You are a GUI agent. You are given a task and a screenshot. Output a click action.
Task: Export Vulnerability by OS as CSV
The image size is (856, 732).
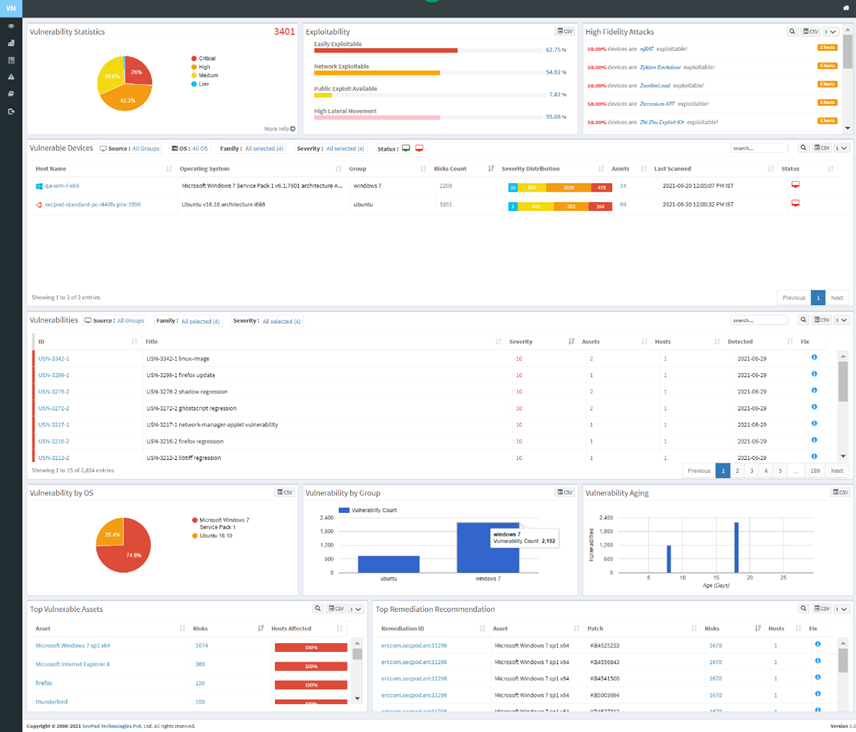(284, 492)
